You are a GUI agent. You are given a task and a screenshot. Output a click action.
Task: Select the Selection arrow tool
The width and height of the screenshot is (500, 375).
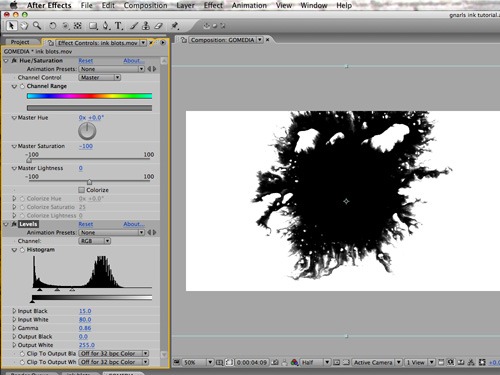(11, 26)
